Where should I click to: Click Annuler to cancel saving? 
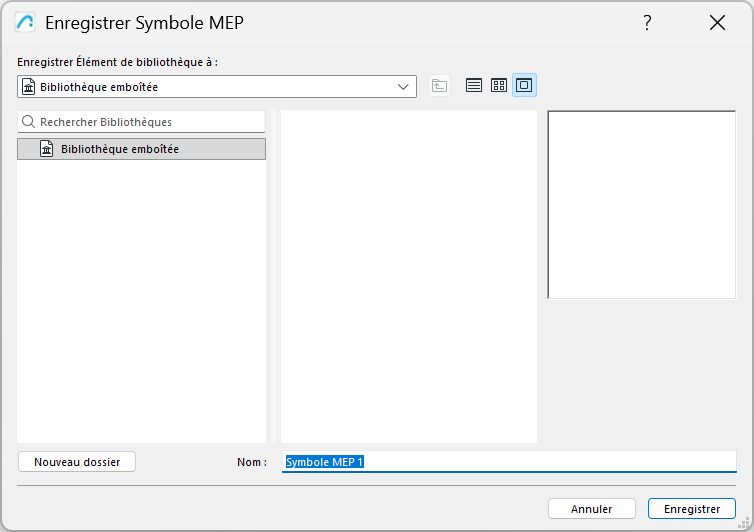(x=592, y=509)
